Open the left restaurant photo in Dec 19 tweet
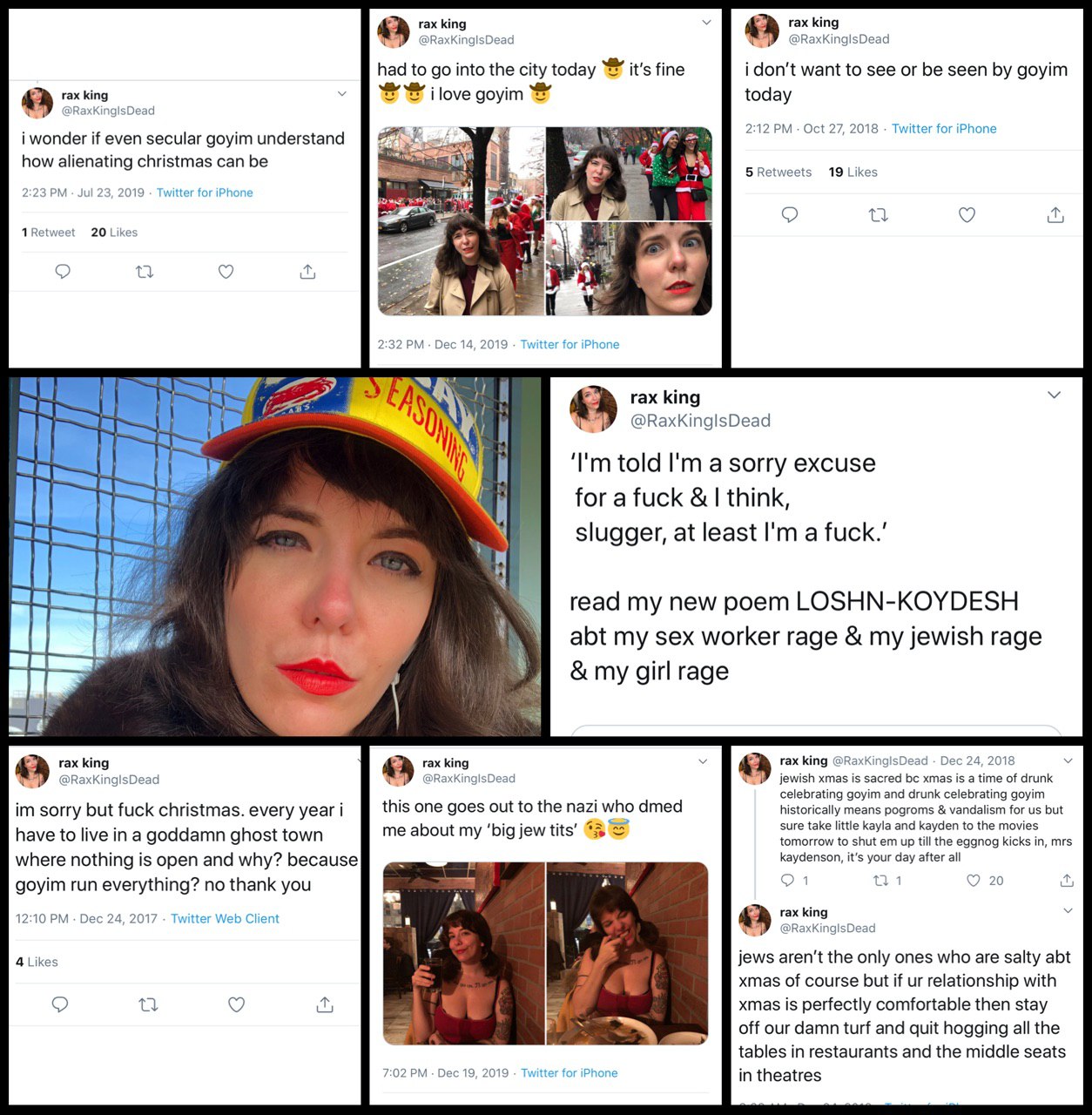This screenshot has width=1092, height=1115. pyautogui.click(x=463, y=953)
